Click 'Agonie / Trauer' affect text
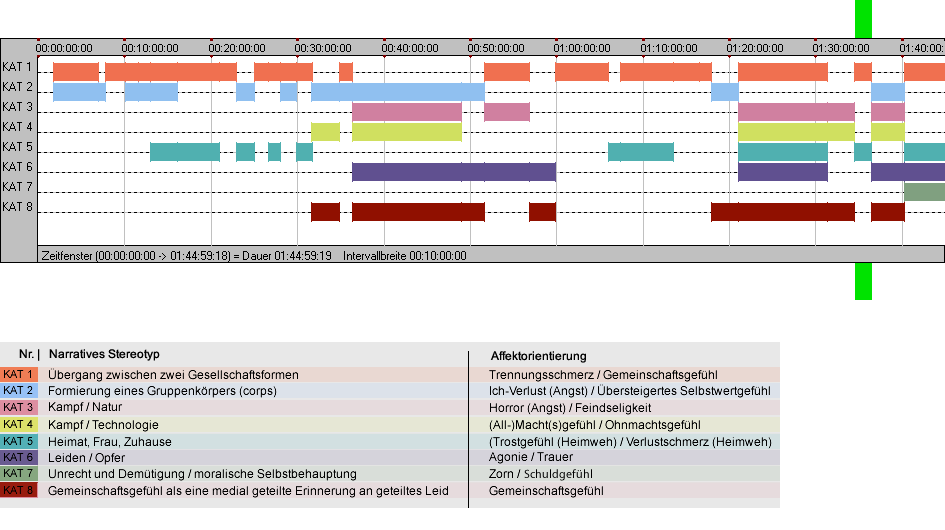 point(531,457)
